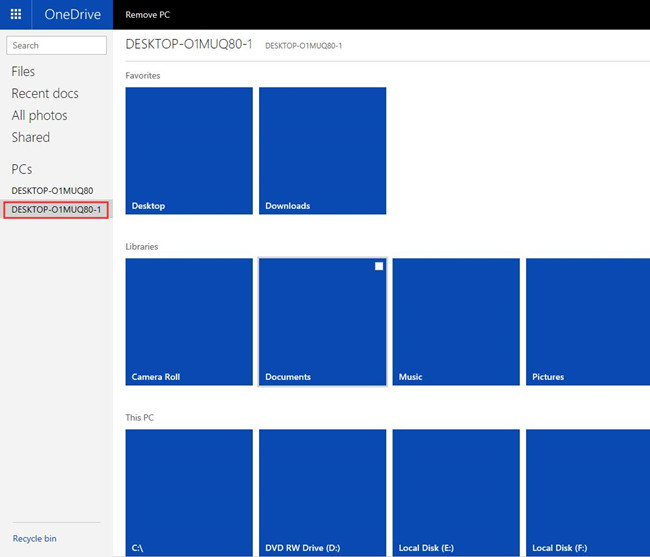650x557 pixels.
Task: Click the small DESKTOP-O1MUQ80-1 breadcrumb text
Action: tap(303, 46)
